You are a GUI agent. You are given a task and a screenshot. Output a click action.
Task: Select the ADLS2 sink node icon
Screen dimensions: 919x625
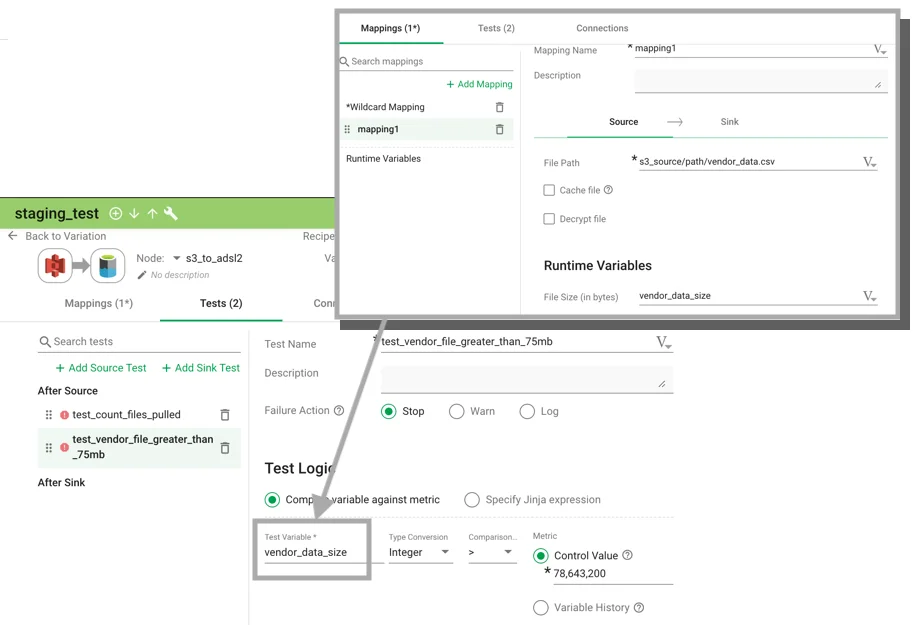point(107,265)
